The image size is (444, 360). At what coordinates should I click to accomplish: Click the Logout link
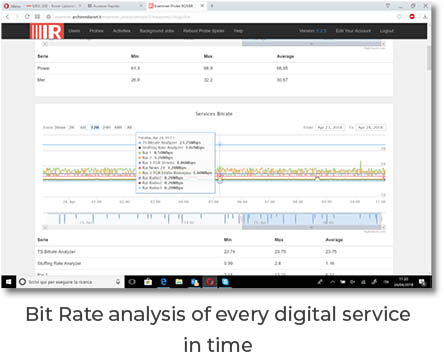coord(387,31)
